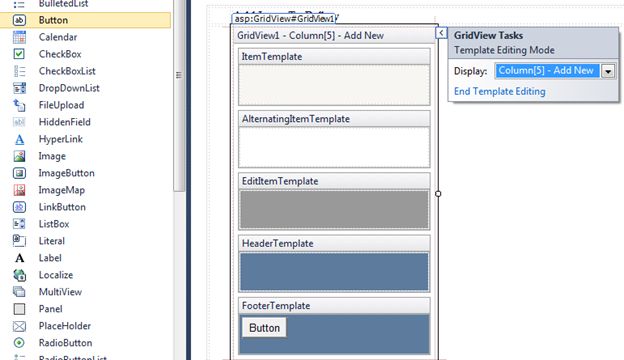624x360 pixels.
Task: Choose the DropDownList toolbox icon
Action: tap(19, 88)
